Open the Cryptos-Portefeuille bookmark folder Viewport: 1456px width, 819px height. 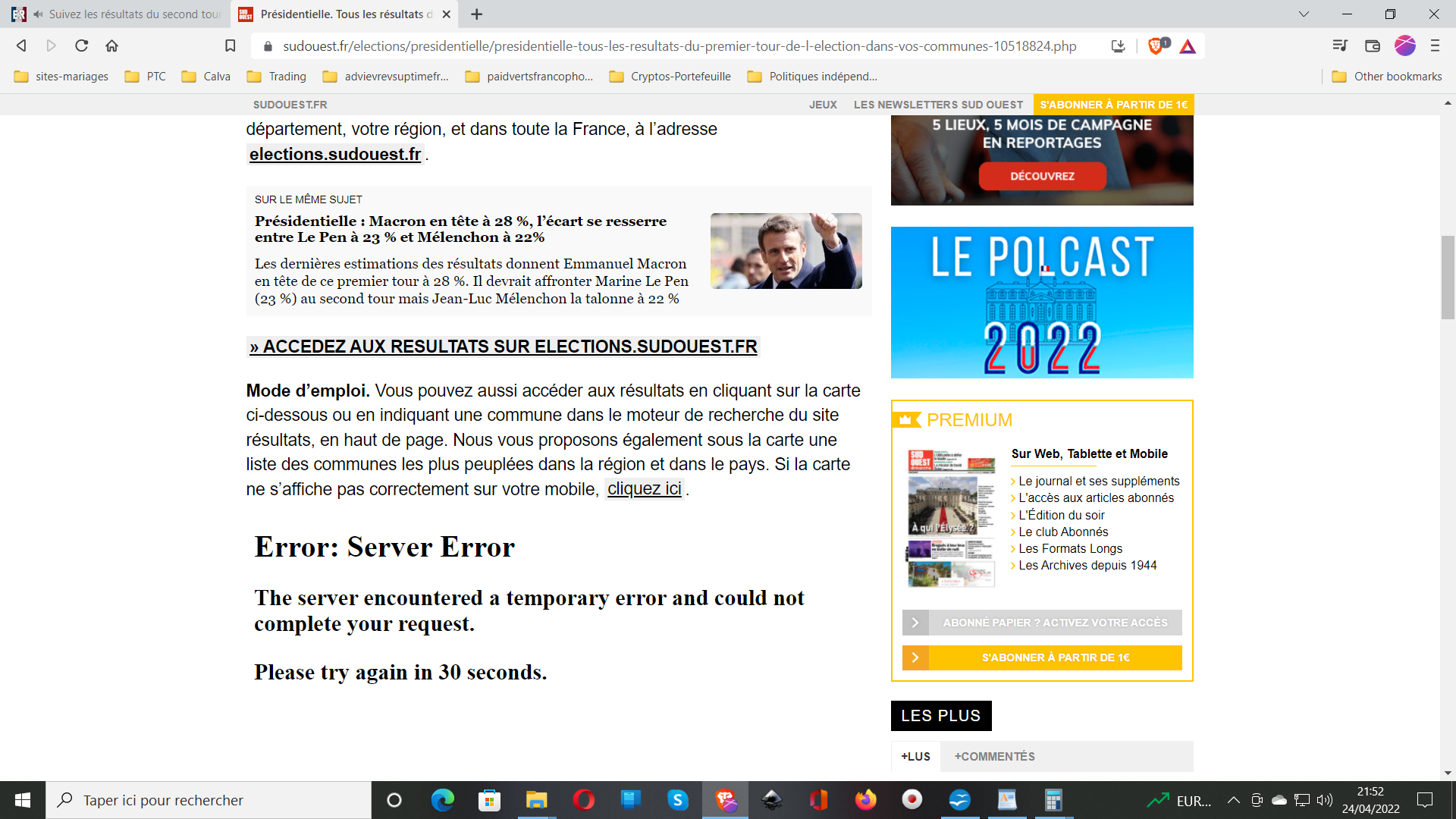(x=670, y=77)
